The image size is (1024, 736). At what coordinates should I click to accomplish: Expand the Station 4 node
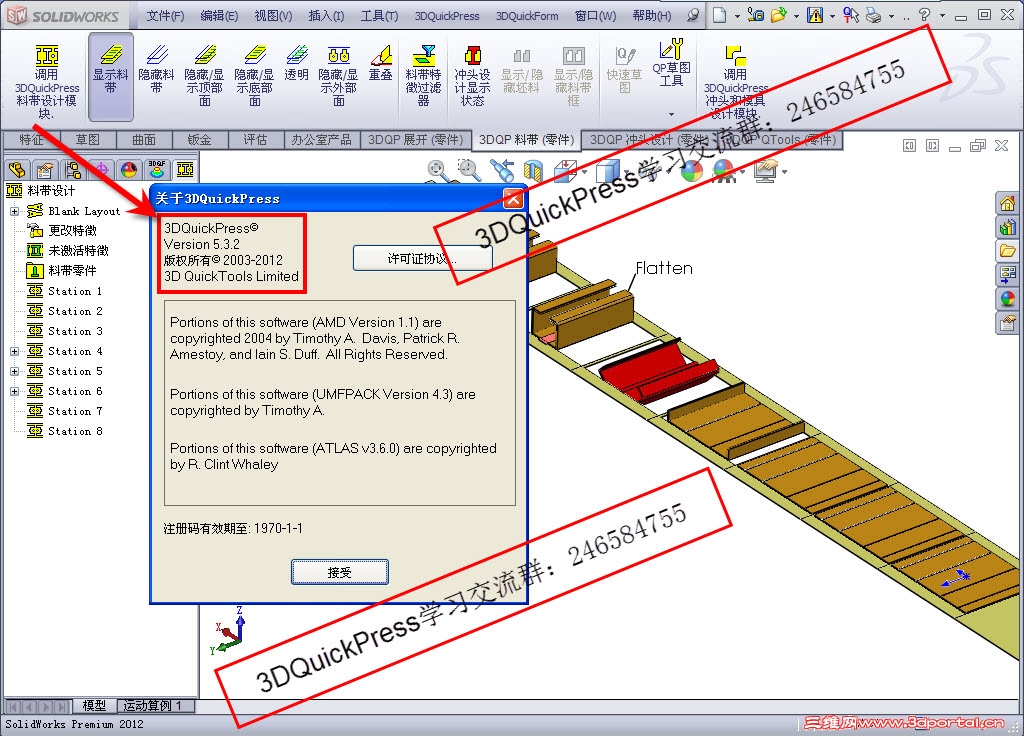14,351
